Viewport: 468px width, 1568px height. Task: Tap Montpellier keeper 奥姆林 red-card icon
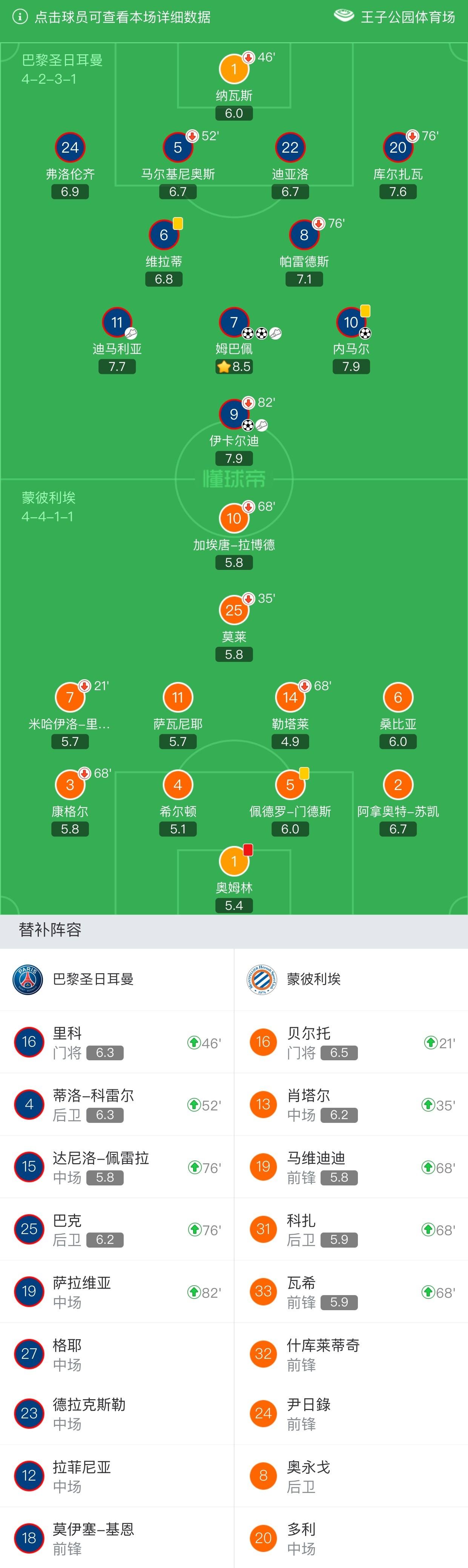(248, 850)
